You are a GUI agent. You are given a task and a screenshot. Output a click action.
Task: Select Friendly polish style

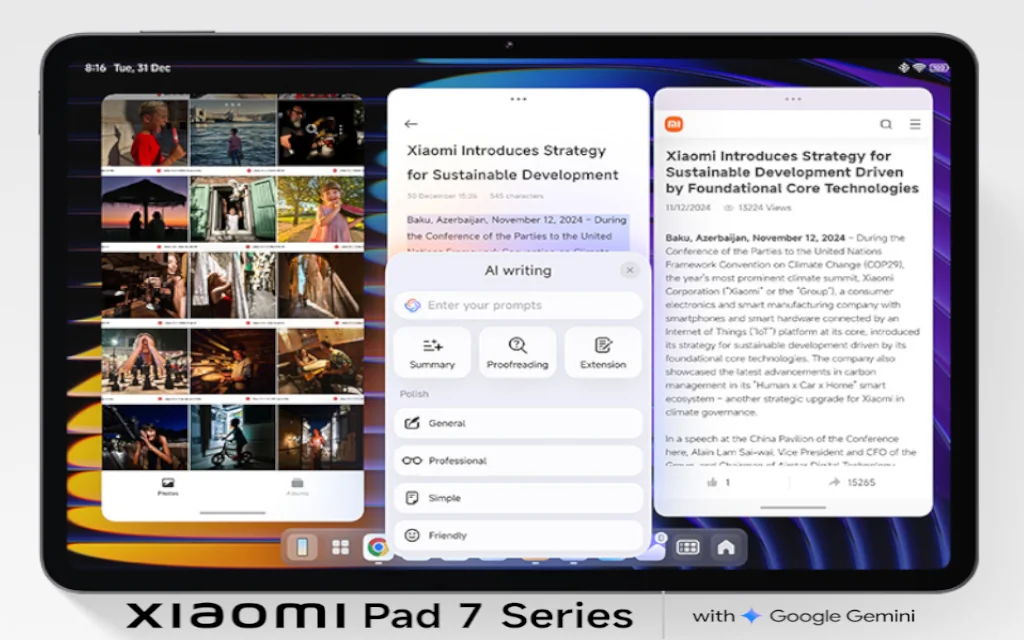[x=518, y=536]
